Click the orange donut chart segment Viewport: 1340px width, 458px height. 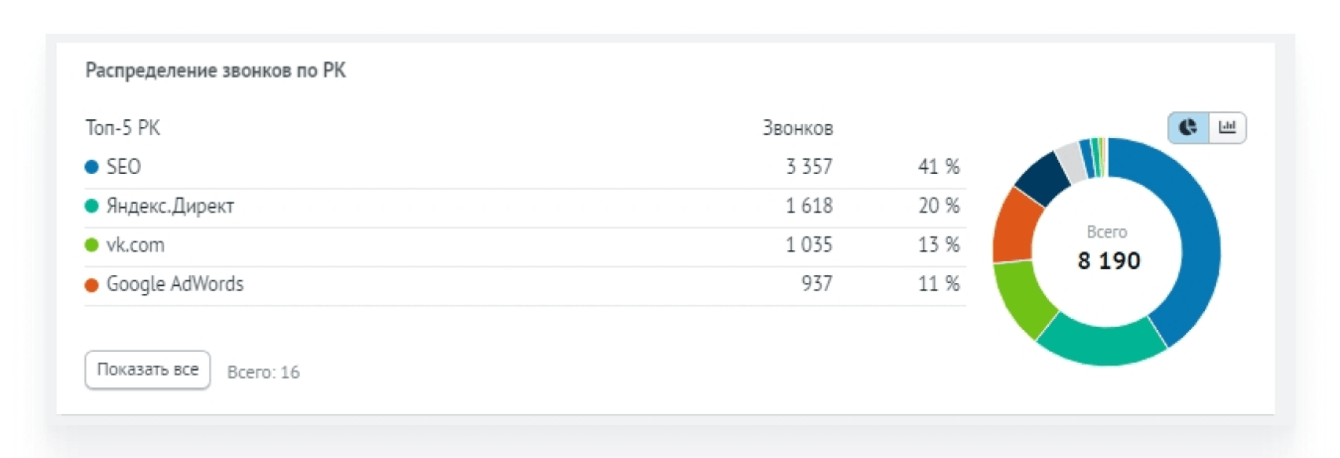coord(1013,224)
